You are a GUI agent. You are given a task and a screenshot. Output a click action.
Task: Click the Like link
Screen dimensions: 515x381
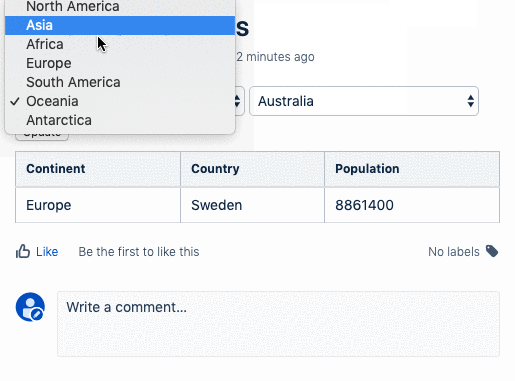47,252
